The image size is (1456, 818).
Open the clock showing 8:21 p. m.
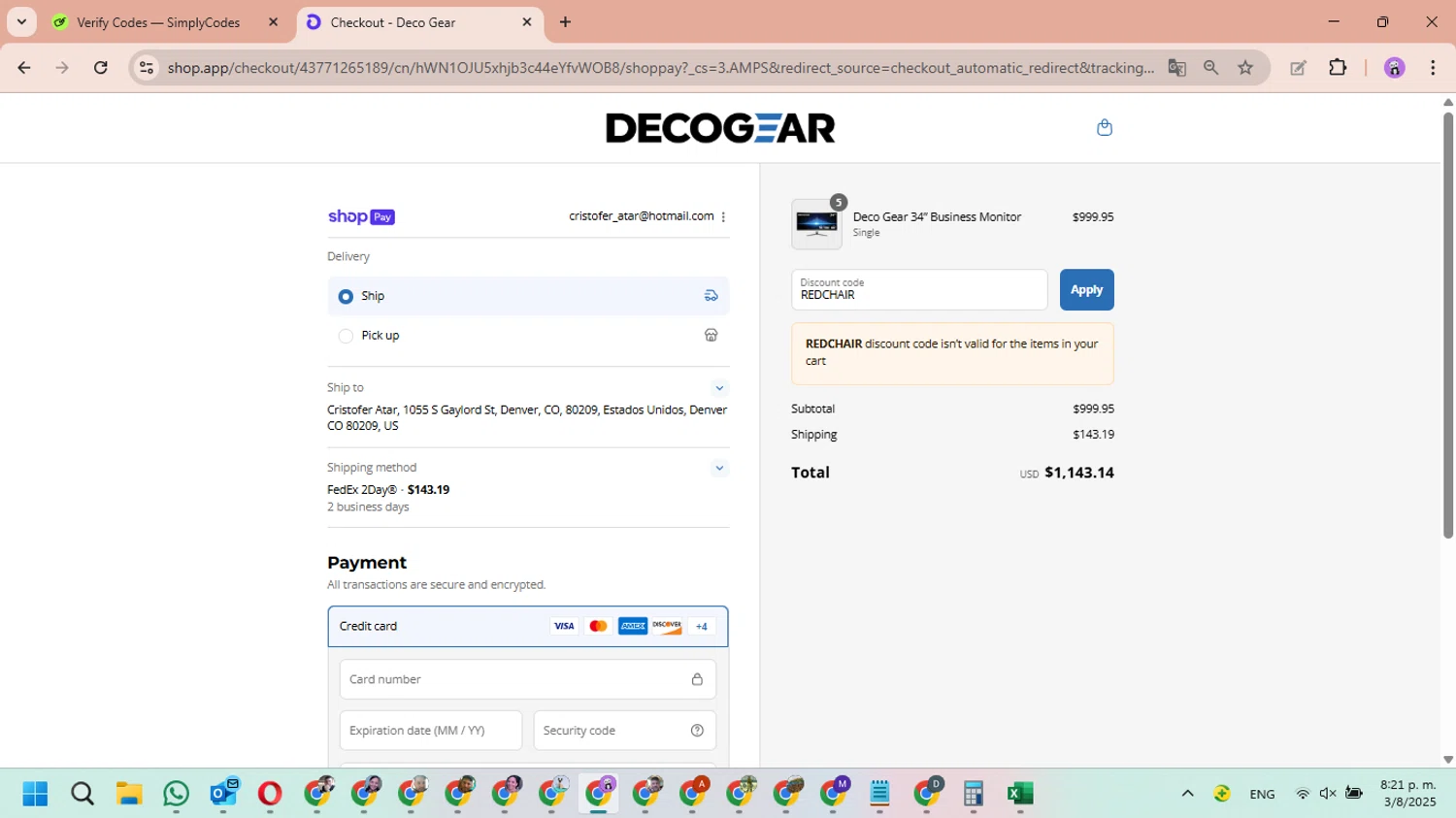pos(1407,794)
